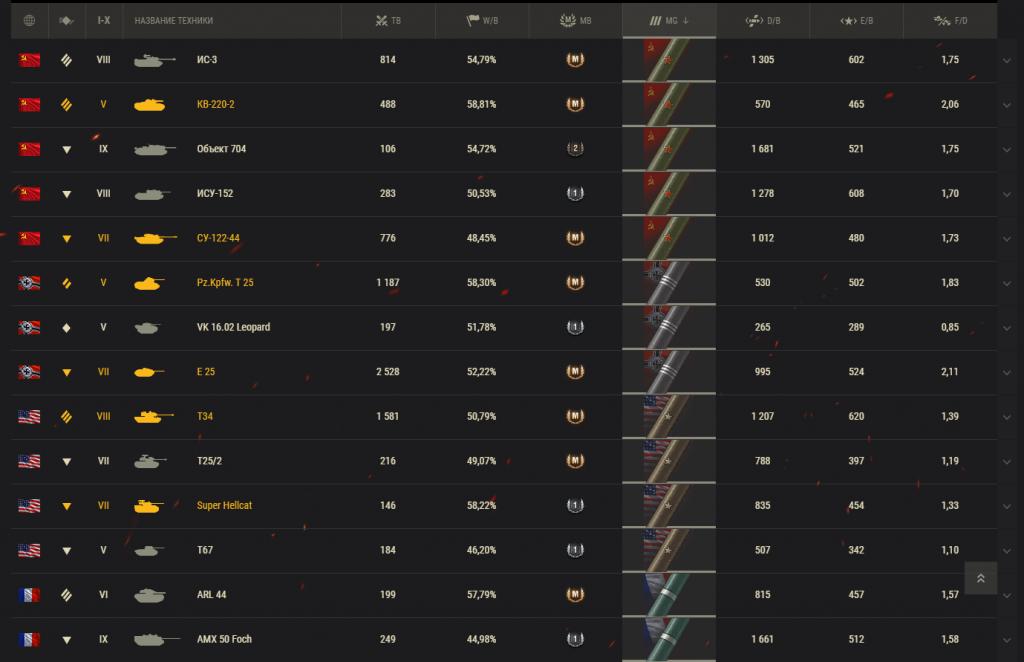Sort by the D/B damage column header
The height and width of the screenshot is (662, 1024).
(763, 20)
